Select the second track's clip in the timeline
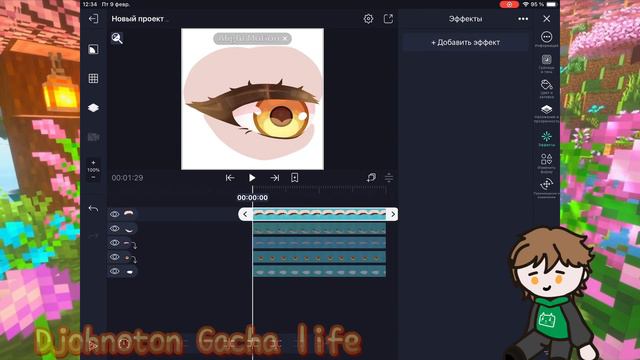Viewport: 640px width, 360px height. 319,229
